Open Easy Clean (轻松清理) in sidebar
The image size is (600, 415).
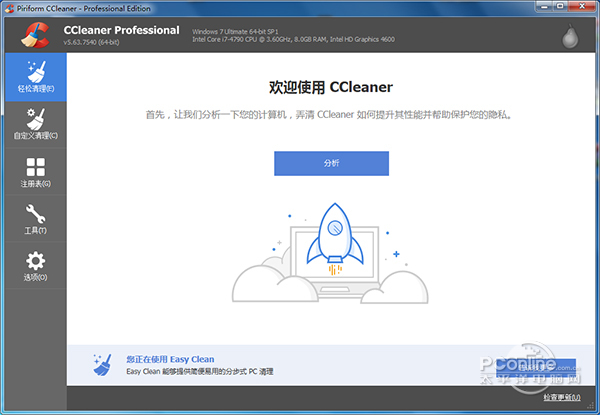[x=36, y=77]
